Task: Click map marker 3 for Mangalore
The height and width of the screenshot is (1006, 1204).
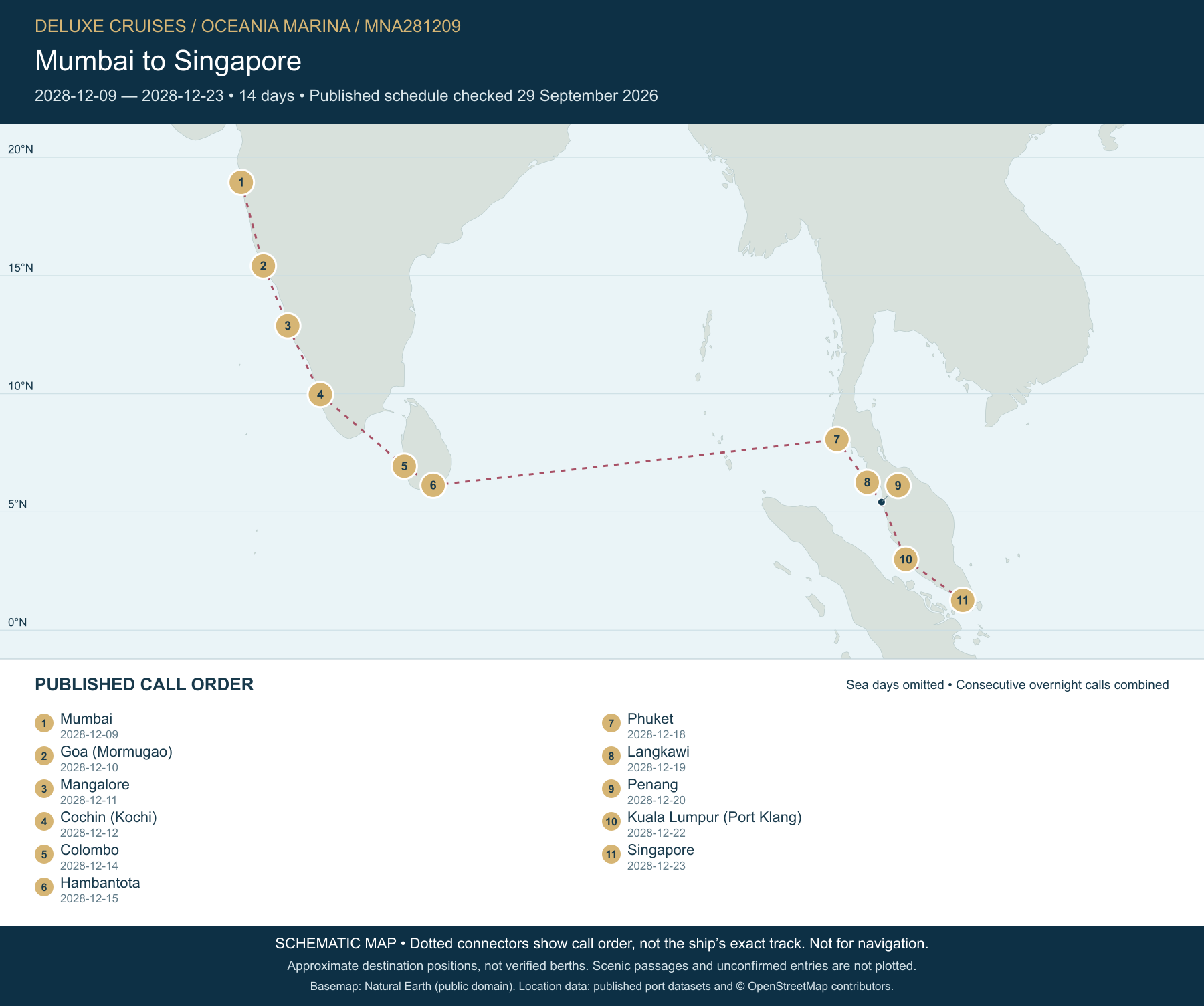Action: tap(288, 326)
